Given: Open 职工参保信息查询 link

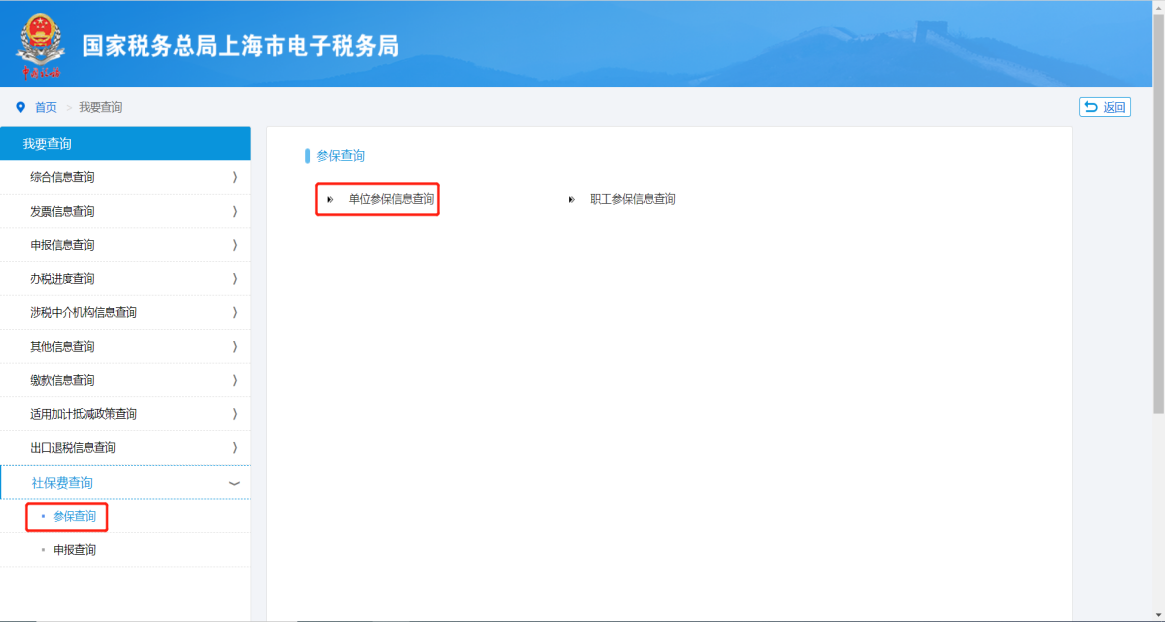Looking at the screenshot, I should tap(632, 200).
